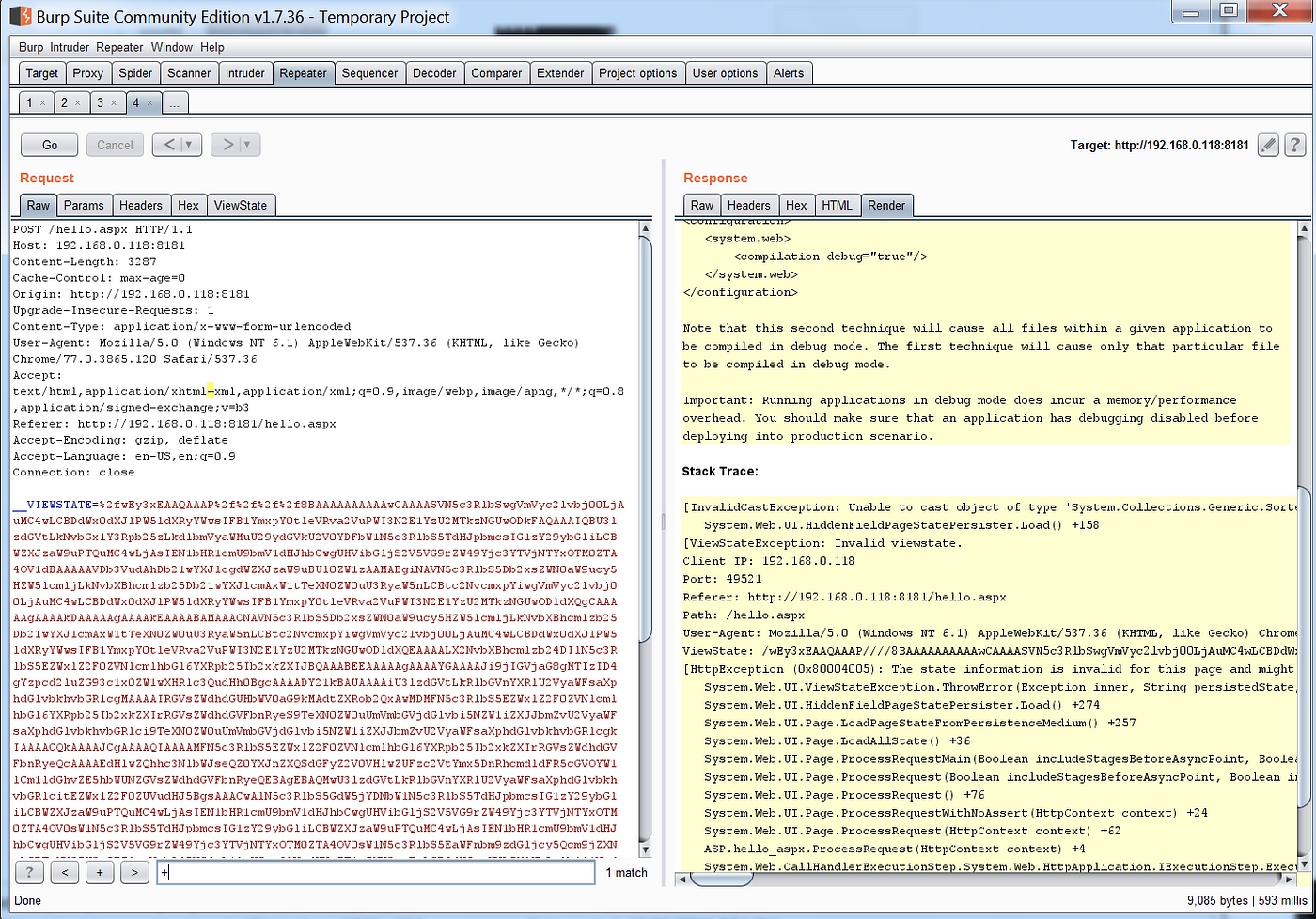Click the Go button to send request
Image resolution: width=1316 pixels, height=919 pixels.
click(50, 145)
